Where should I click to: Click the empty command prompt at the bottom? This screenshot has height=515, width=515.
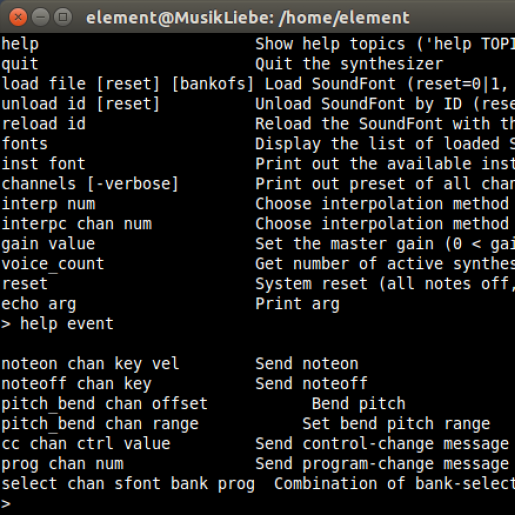pyautogui.click(x=6, y=504)
